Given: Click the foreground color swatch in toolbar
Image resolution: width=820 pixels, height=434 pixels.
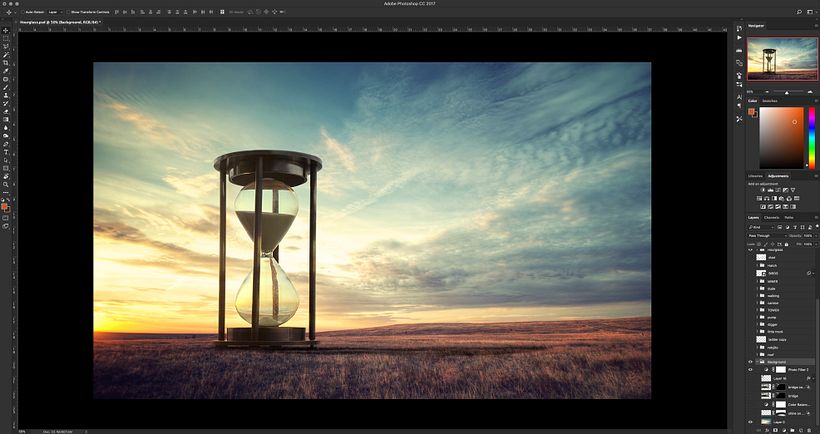Looking at the screenshot, I should click(x=4, y=206).
